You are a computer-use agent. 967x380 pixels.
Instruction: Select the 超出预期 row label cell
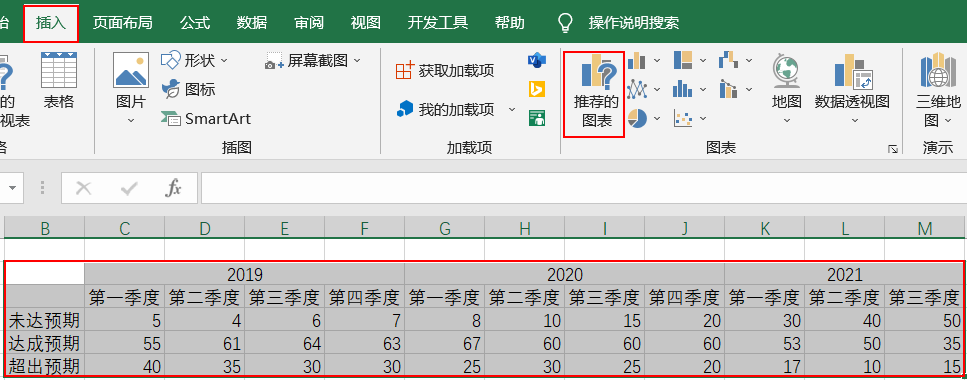point(44,366)
